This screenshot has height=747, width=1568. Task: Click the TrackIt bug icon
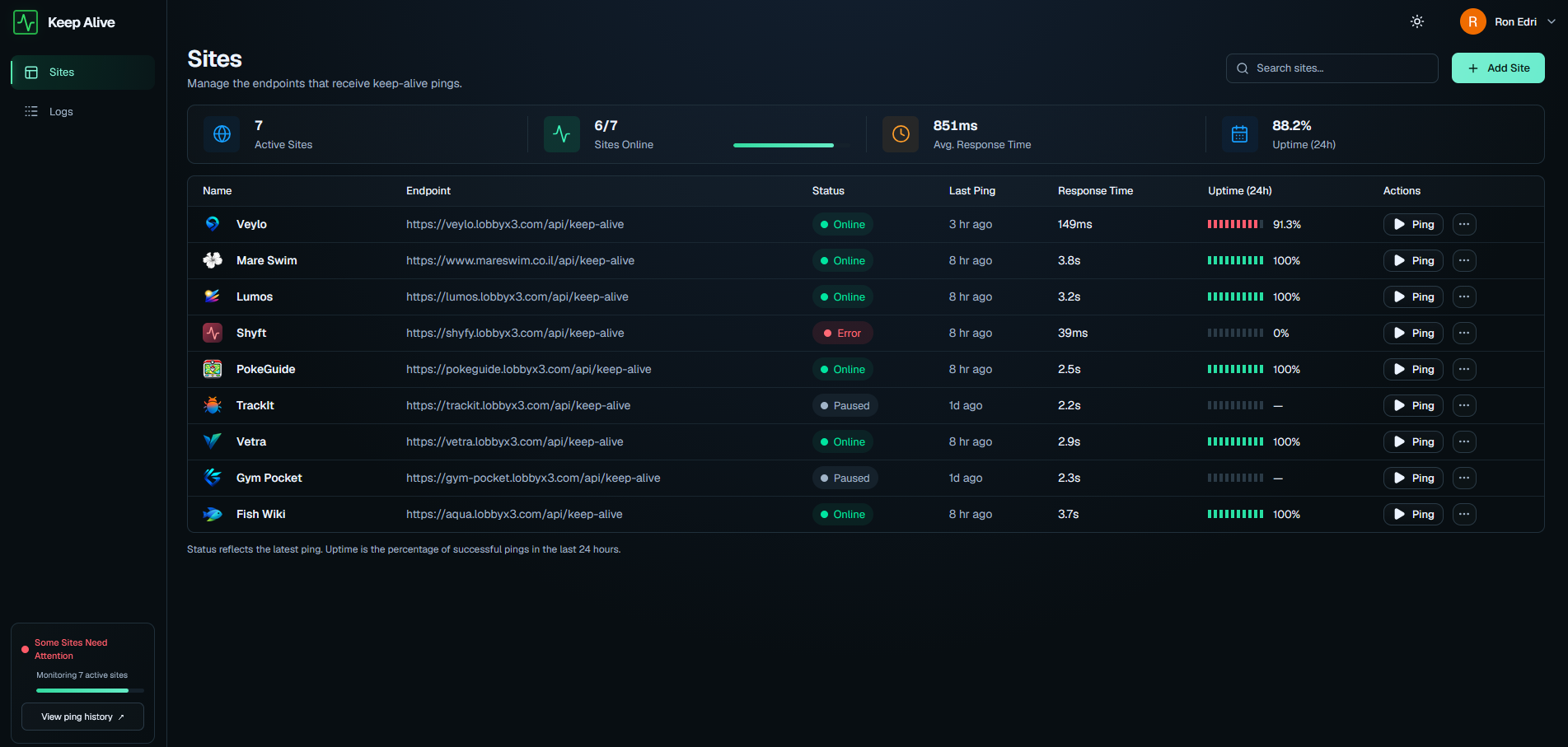(213, 405)
